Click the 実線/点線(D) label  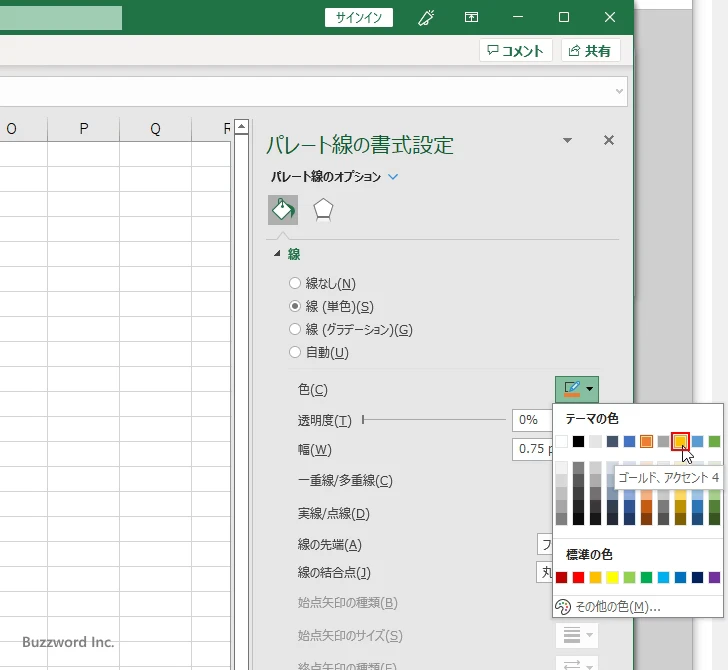(x=333, y=514)
